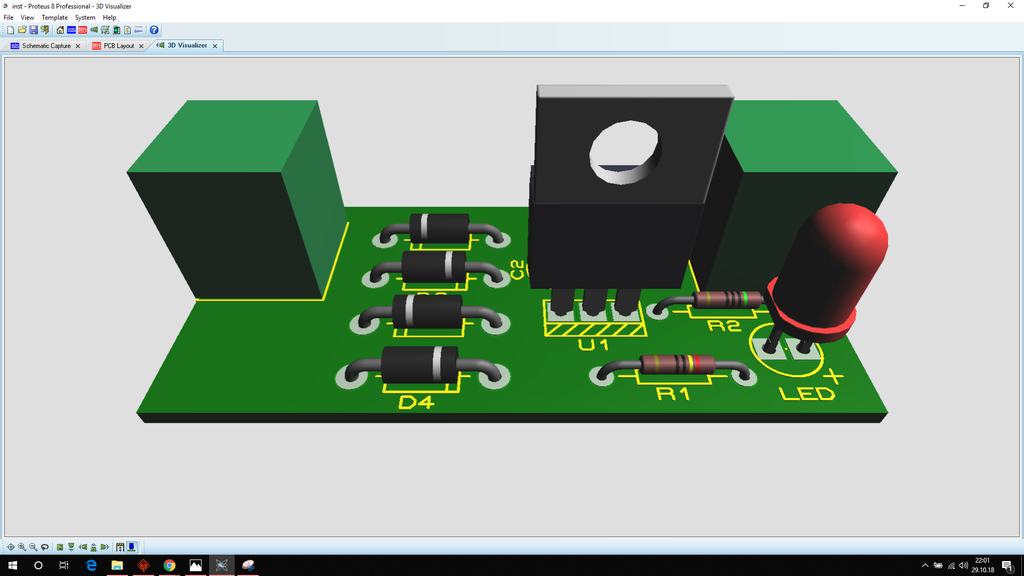Click the New Project icon
This screenshot has height=576, width=1024.
coord(10,30)
